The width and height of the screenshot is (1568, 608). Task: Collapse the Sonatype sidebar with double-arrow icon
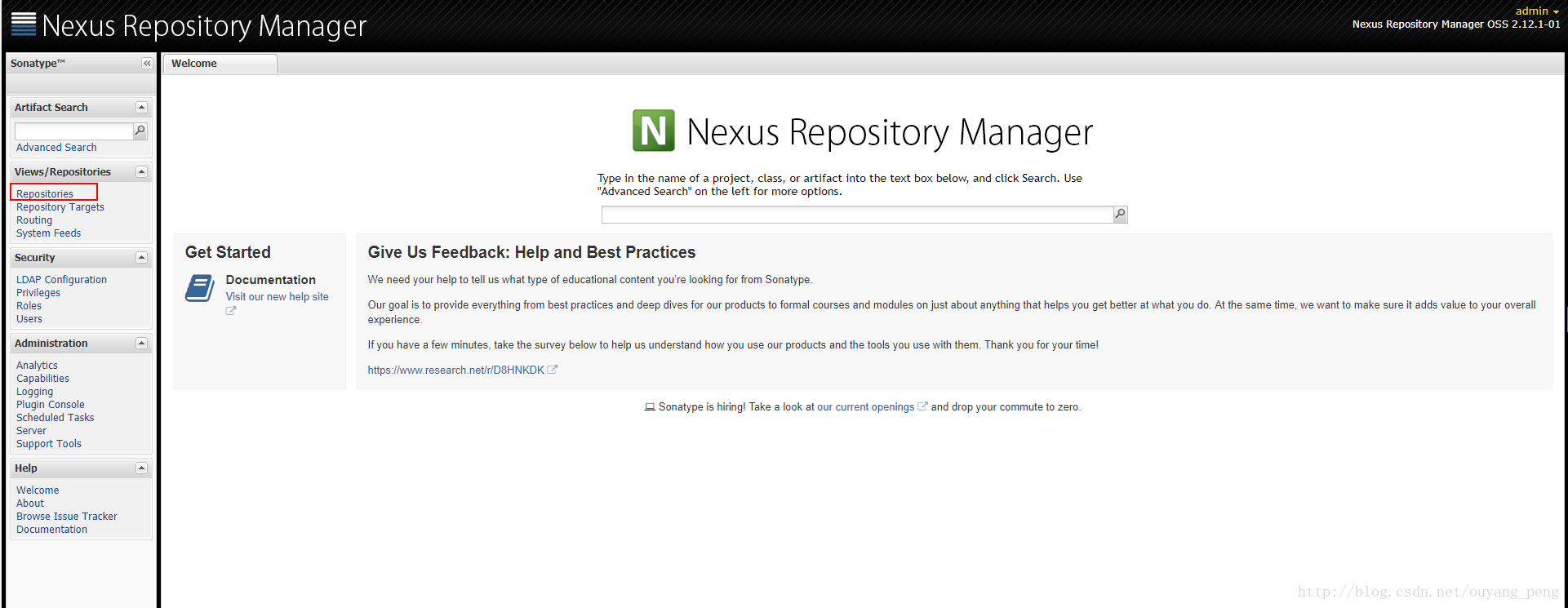[147, 64]
